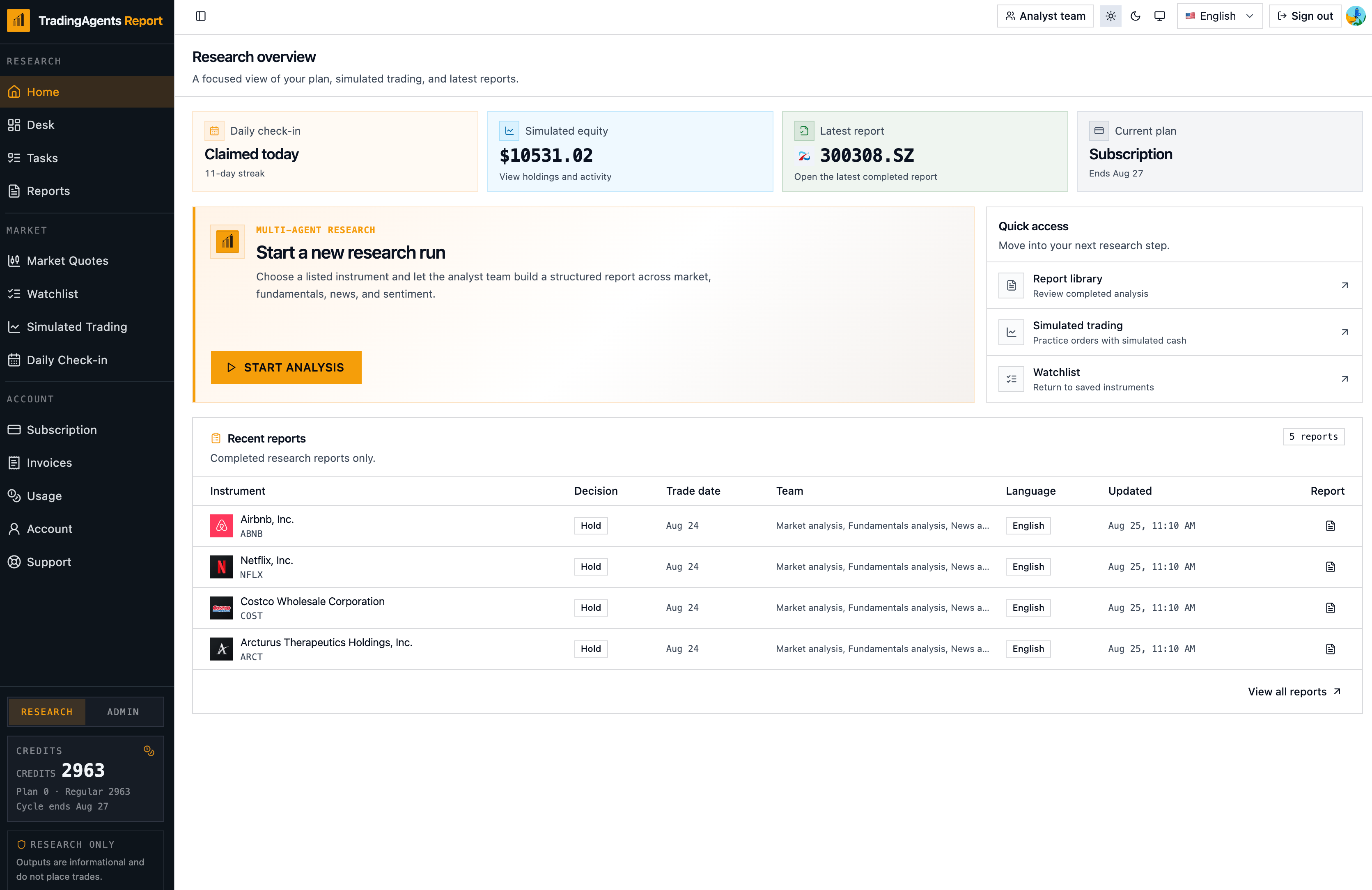The image size is (1372, 890).
Task: Click the Costco Wholesale Corporation name
Action: [x=312, y=601]
